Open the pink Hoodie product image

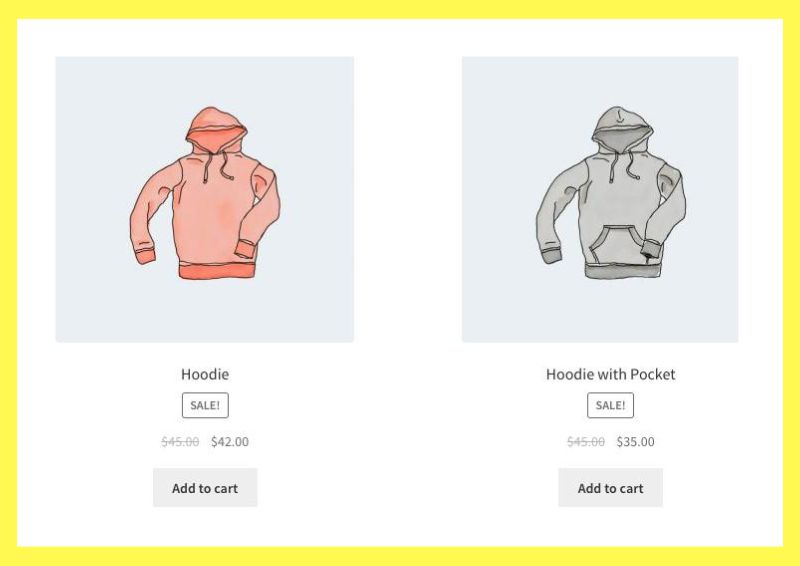[205, 199]
